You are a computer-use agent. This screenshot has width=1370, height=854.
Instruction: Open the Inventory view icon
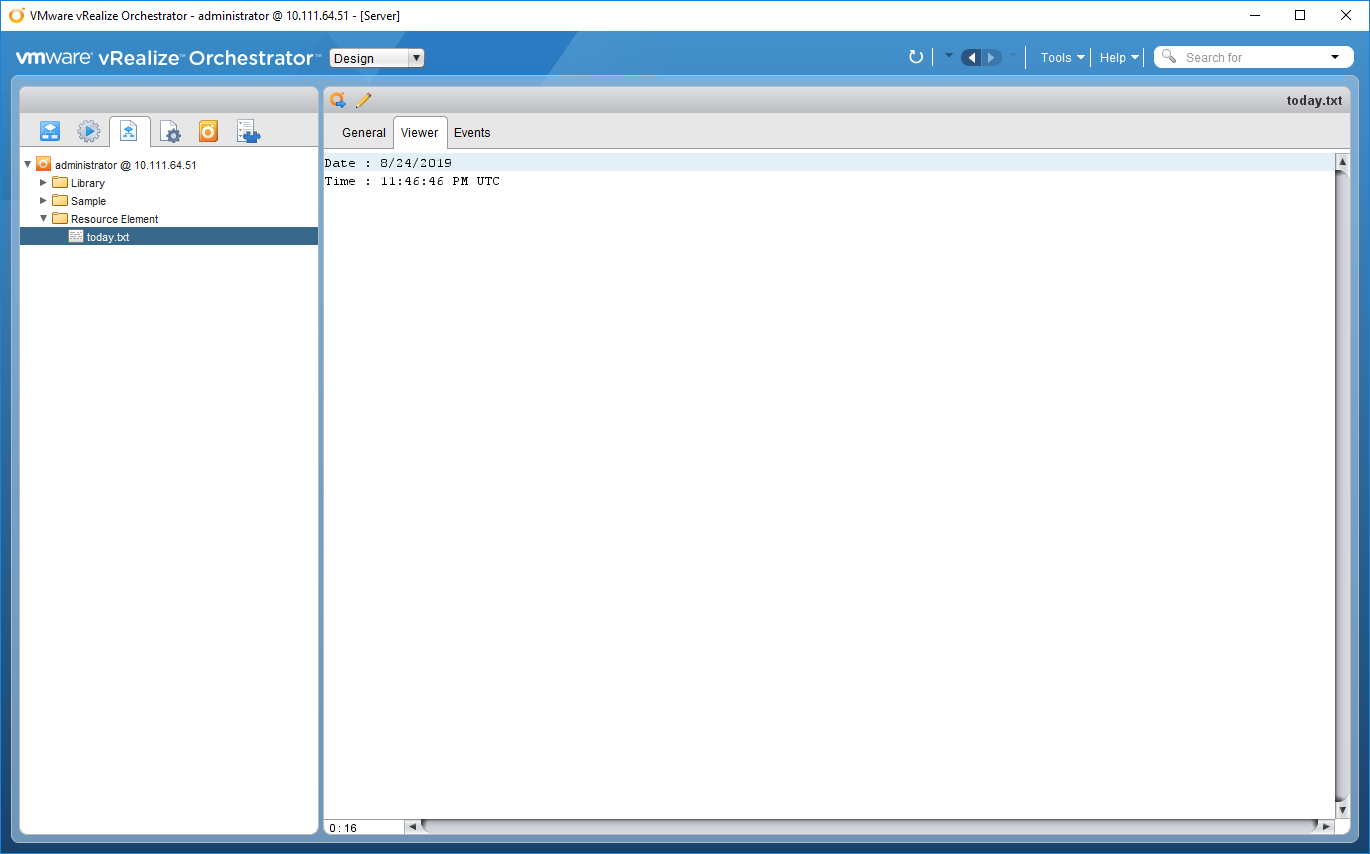pos(247,131)
